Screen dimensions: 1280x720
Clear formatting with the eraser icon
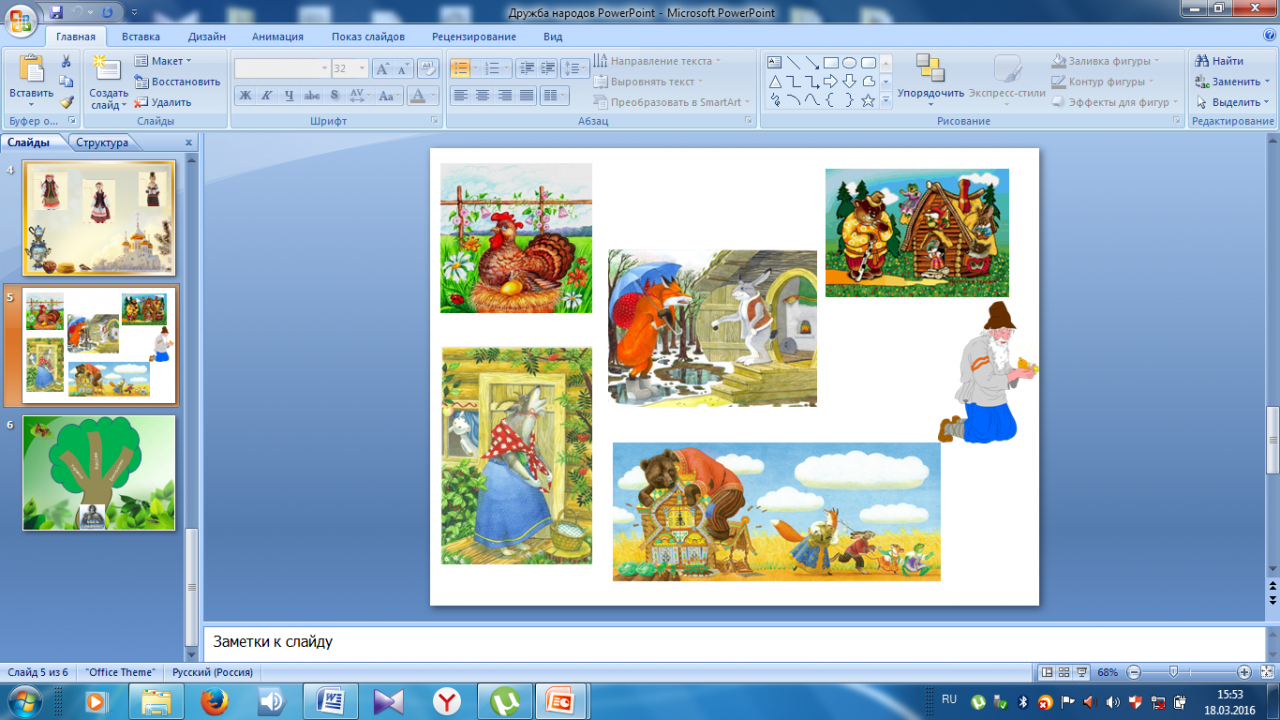pyautogui.click(x=428, y=69)
